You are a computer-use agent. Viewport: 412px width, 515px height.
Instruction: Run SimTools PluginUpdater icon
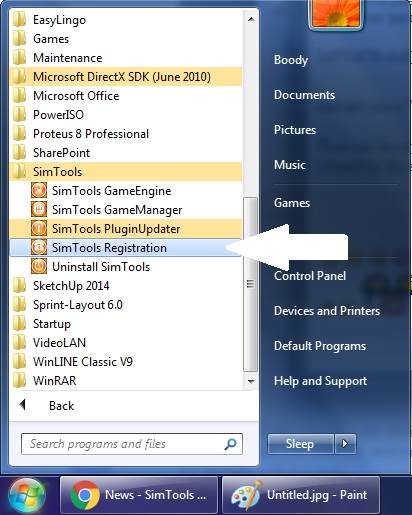[39, 228]
